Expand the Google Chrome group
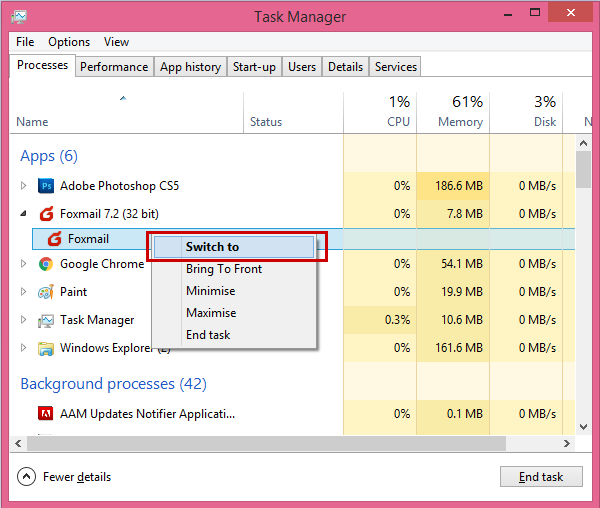The height and width of the screenshot is (508, 600). (x=24, y=264)
